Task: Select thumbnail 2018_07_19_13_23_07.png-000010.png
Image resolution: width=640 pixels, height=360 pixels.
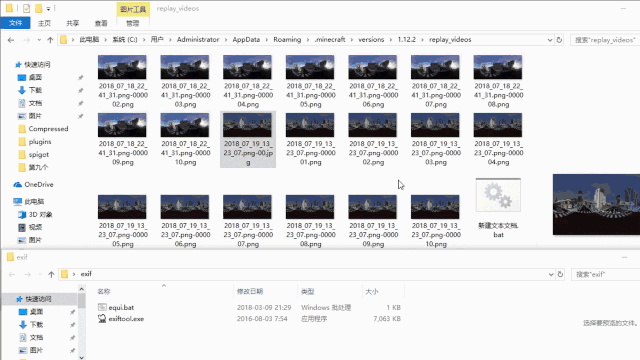Action: (x=435, y=207)
